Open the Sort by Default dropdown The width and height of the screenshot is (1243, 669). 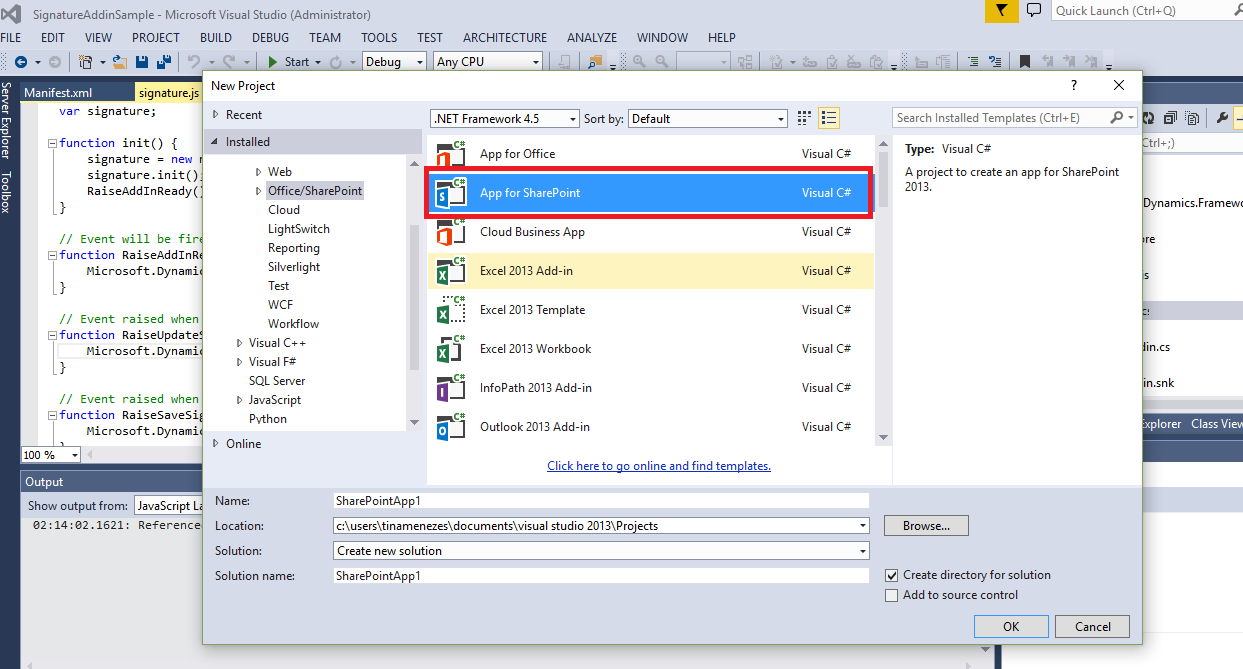tap(708, 118)
